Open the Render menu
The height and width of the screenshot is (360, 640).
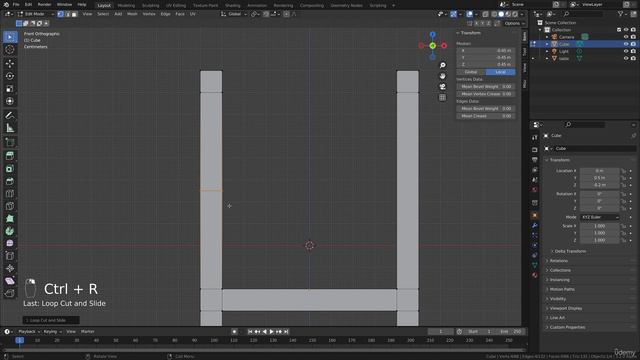(44, 4)
